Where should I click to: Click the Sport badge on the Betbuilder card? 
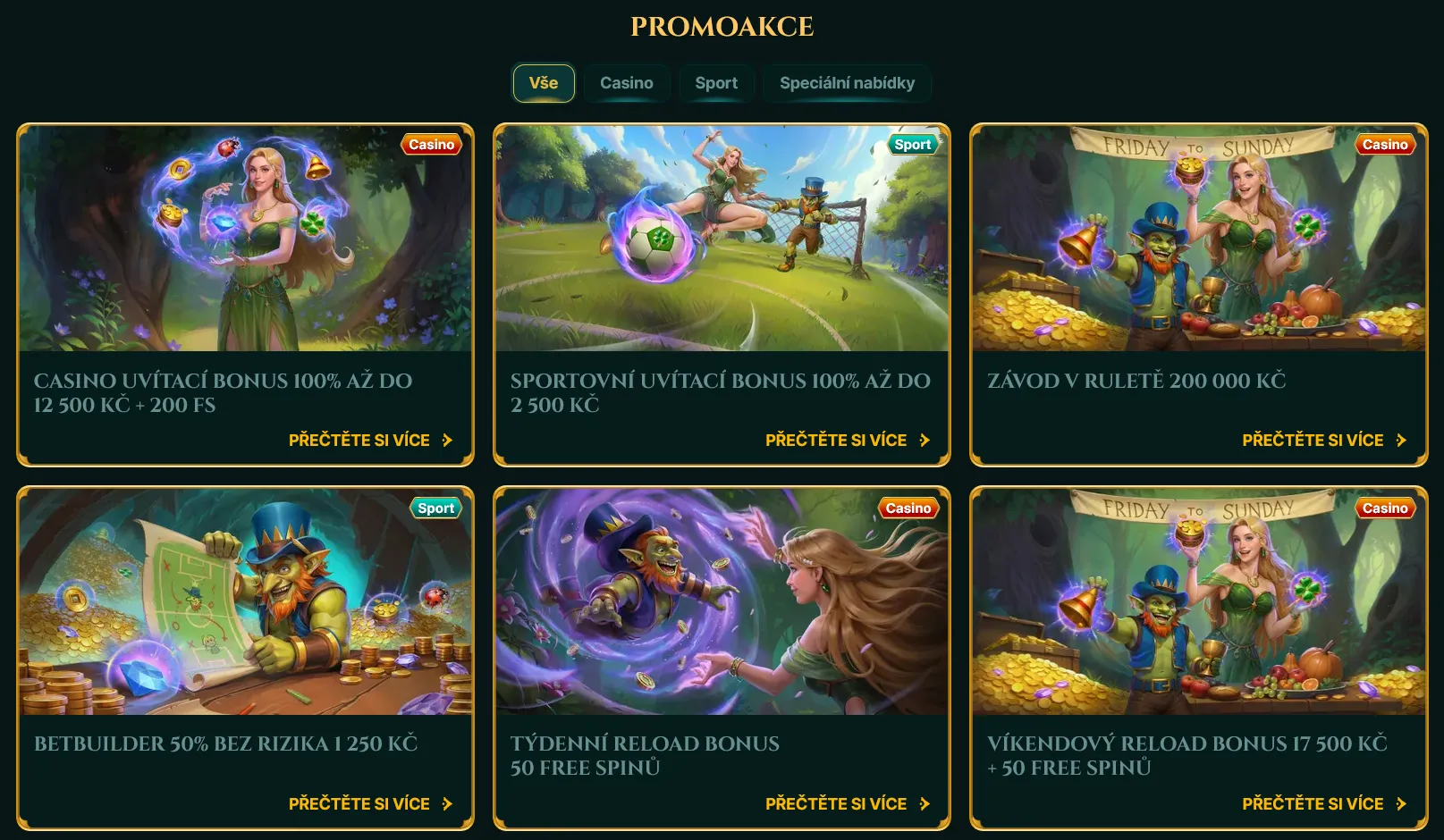(x=435, y=508)
